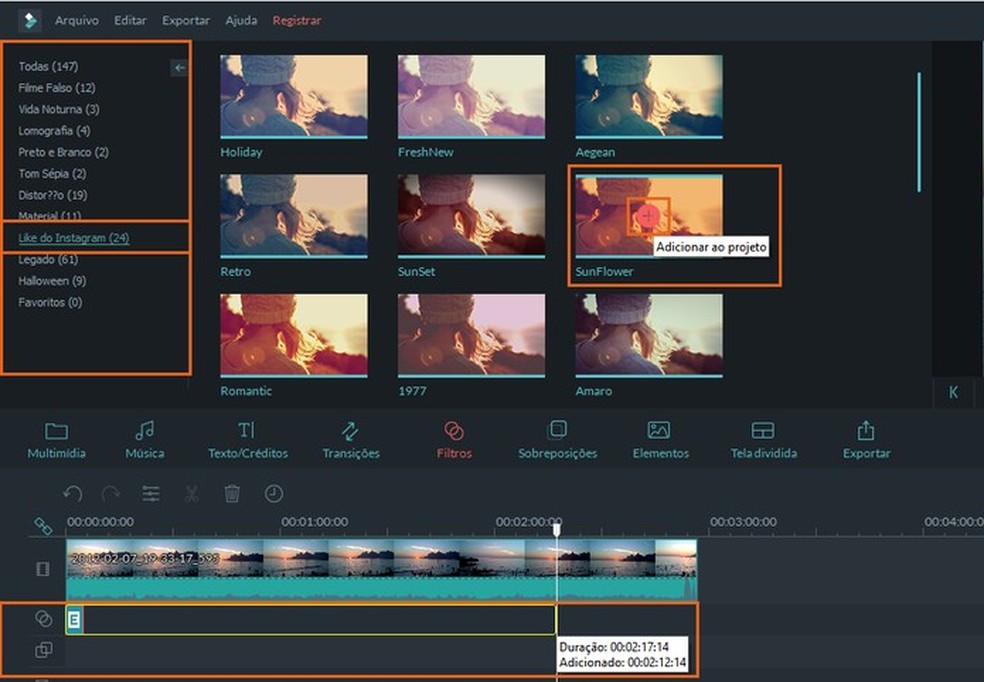Viewport: 984px width, 682px height.
Task: Collapse the filter category sidebar with the arrow
Action: click(x=178, y=66)
